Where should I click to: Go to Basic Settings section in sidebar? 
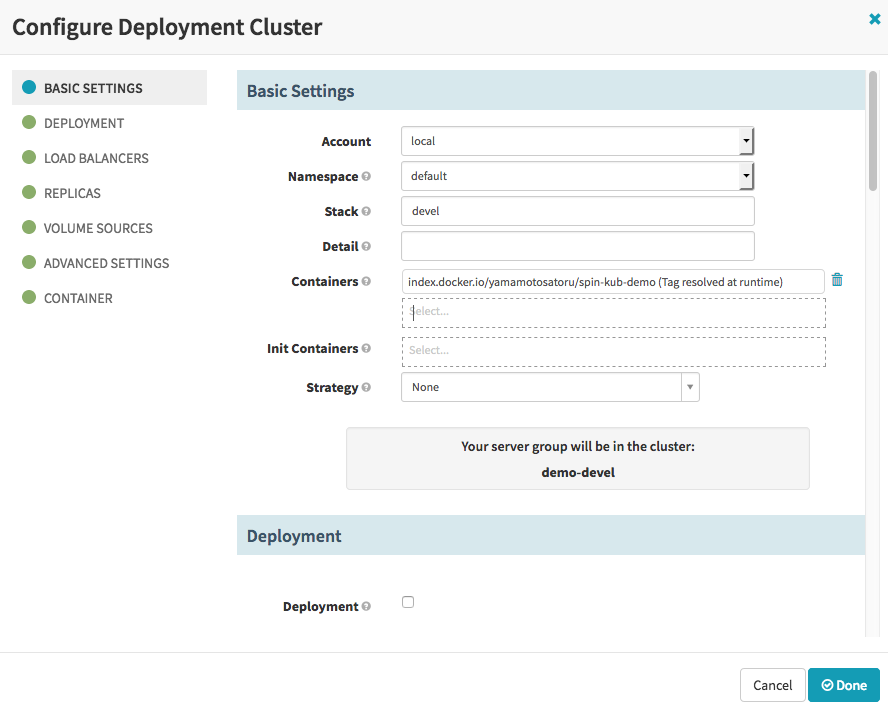click(x=109, y=88)
